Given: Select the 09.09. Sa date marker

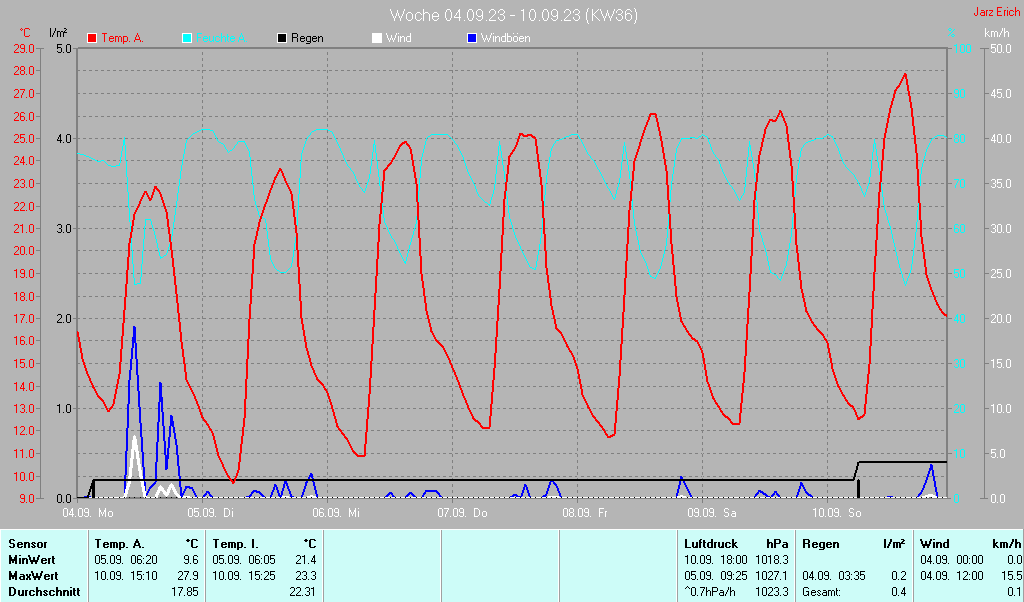Looking at the screenshot, I should (711, 513).
